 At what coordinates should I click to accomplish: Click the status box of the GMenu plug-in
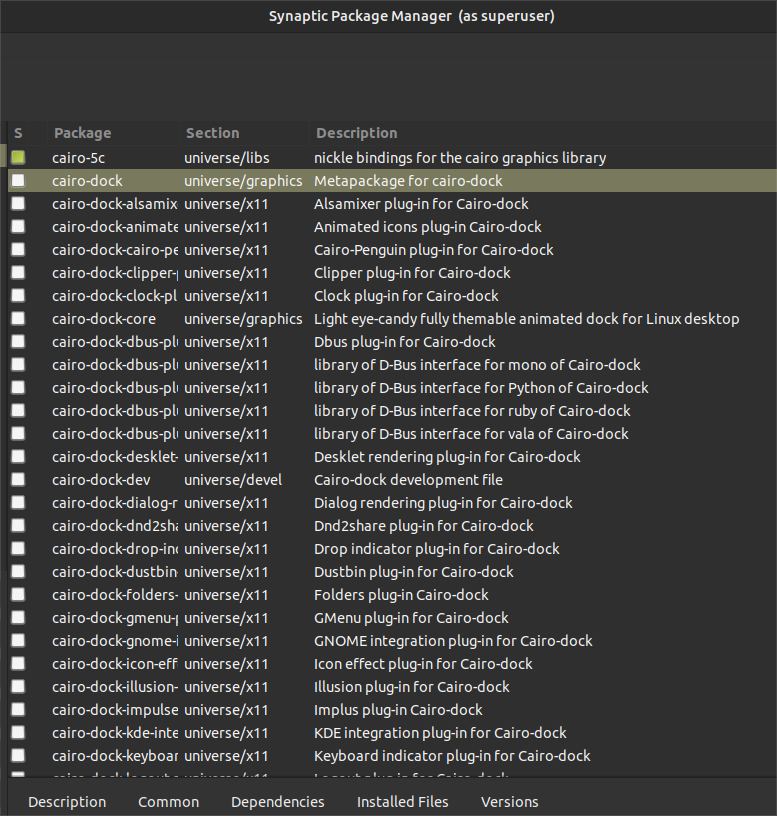(x=18, y=618)
